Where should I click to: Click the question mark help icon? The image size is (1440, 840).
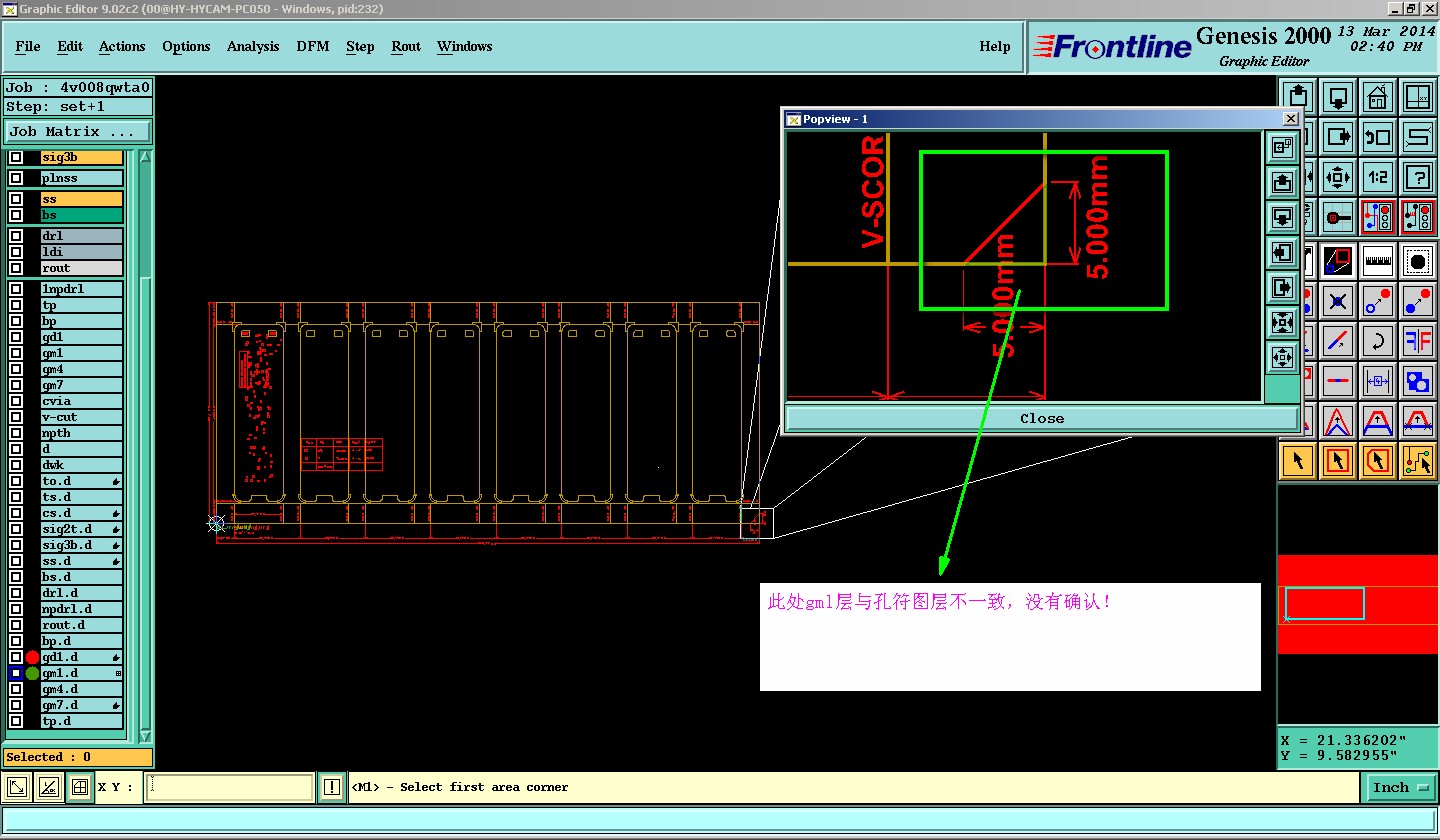coord(1418,177)
